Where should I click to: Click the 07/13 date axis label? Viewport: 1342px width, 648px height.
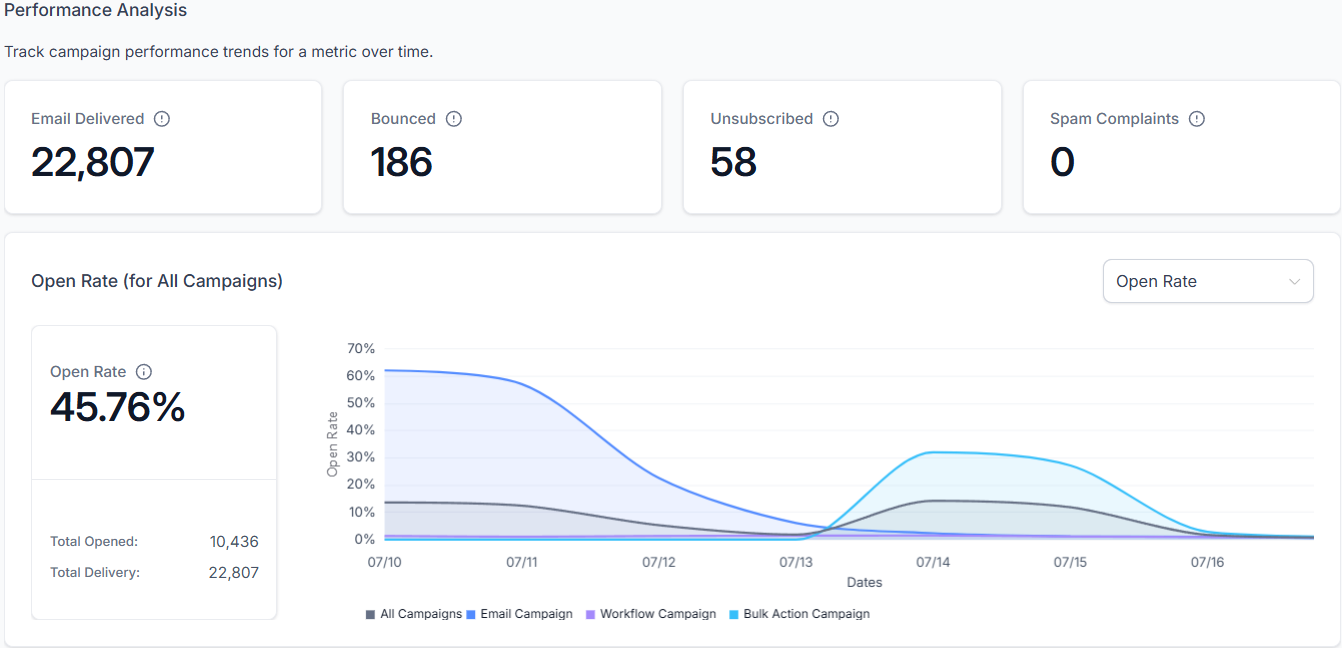click(796, 563)
